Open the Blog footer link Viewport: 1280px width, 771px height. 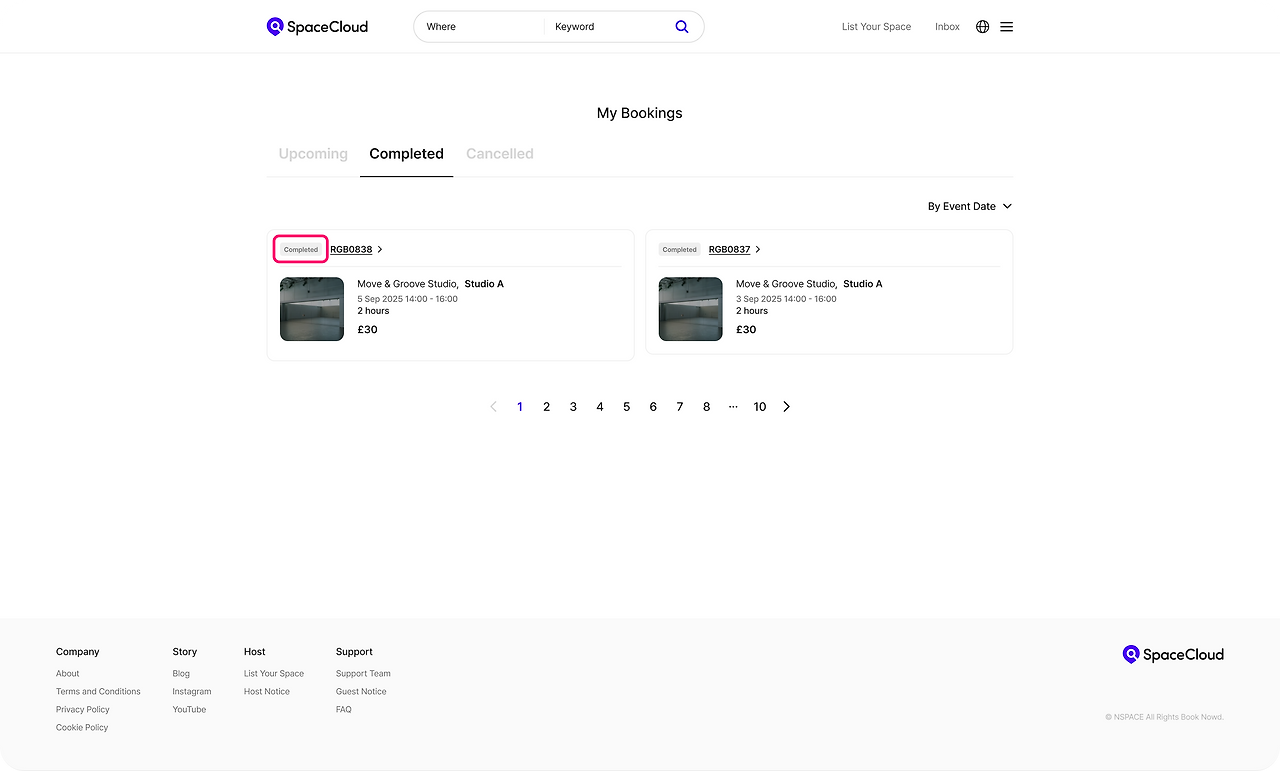click(x=181, y=674)
